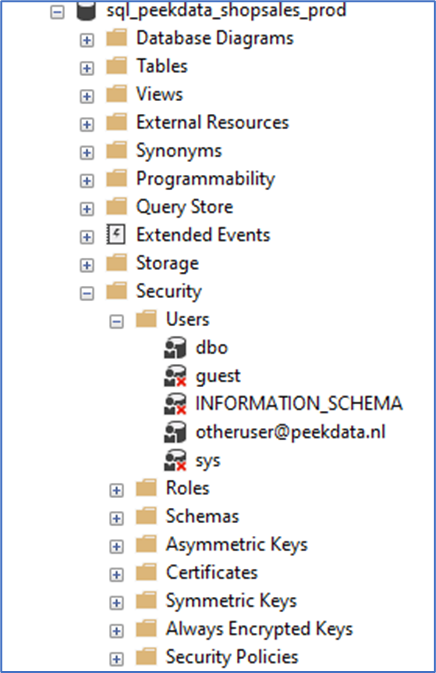Image resolution: width=436 pixels, height=673 pixels.
Task: Click the Extended Events lightning icon
Action: [116, 235]
